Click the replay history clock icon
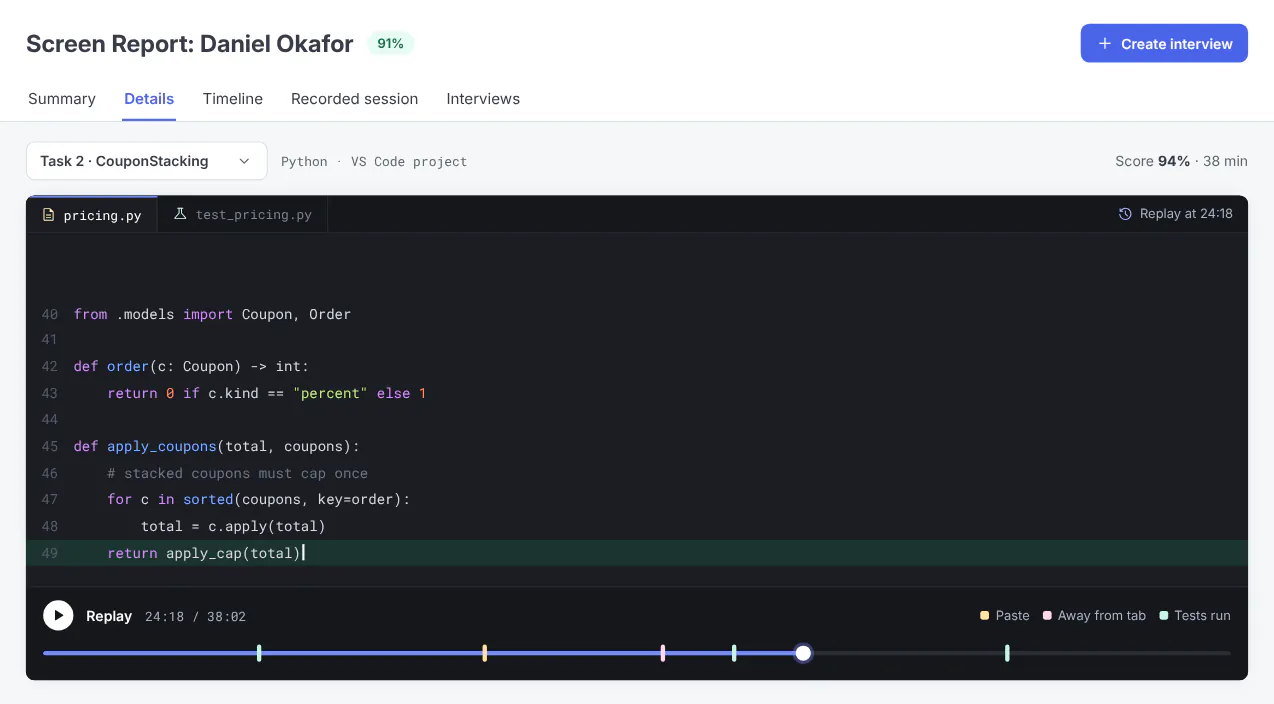The height and width of the screenshot is (704, 1274). [1125, 214]
